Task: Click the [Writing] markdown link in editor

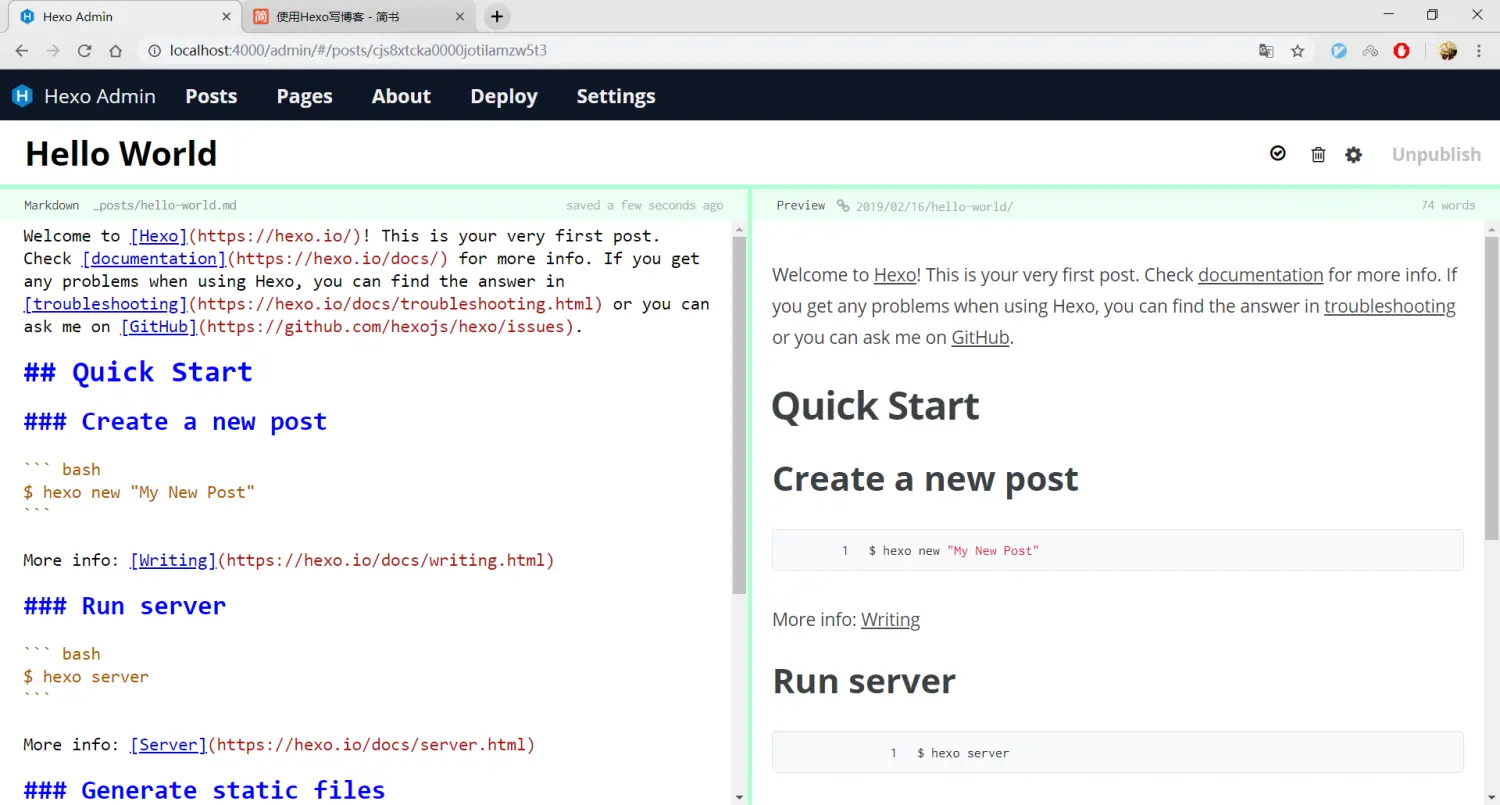Action: pyautogui.click(x=173, y=560)
